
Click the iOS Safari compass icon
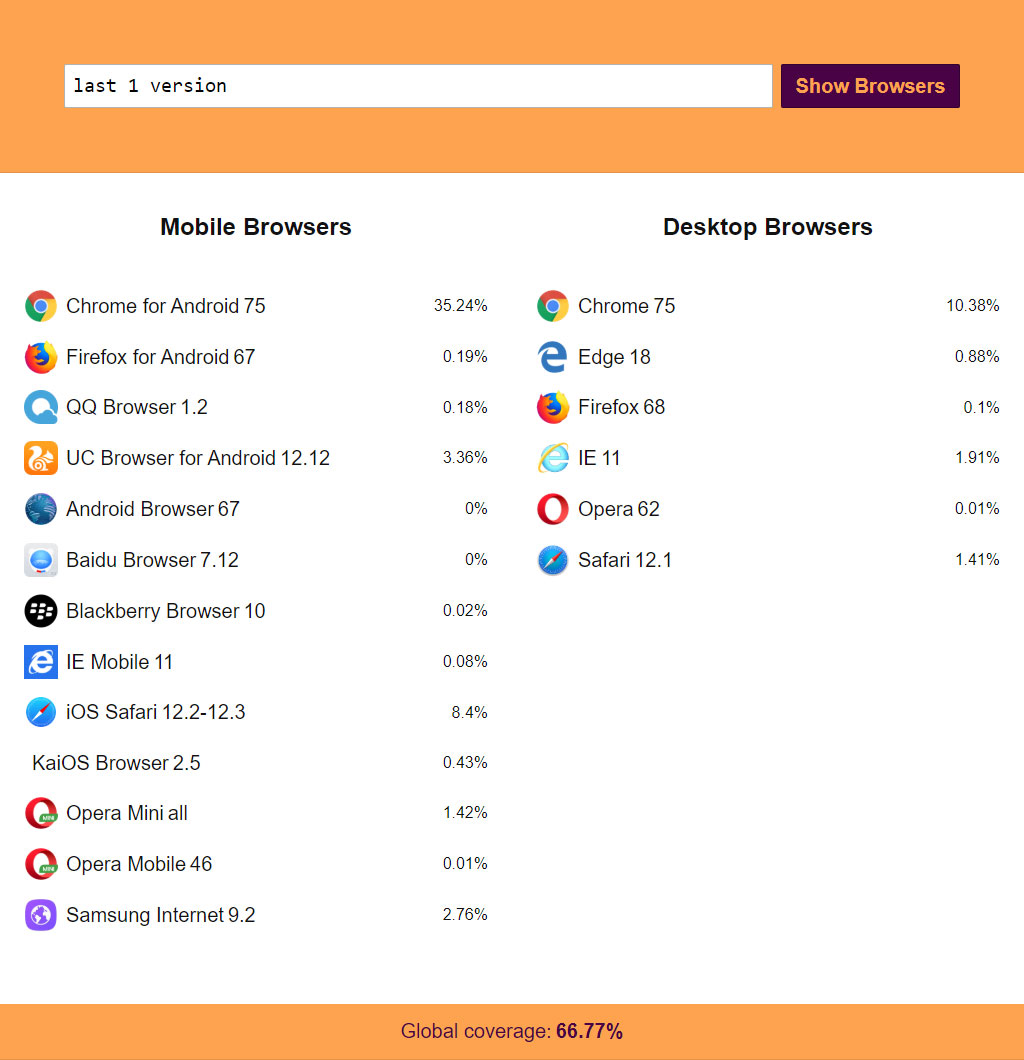41,713
